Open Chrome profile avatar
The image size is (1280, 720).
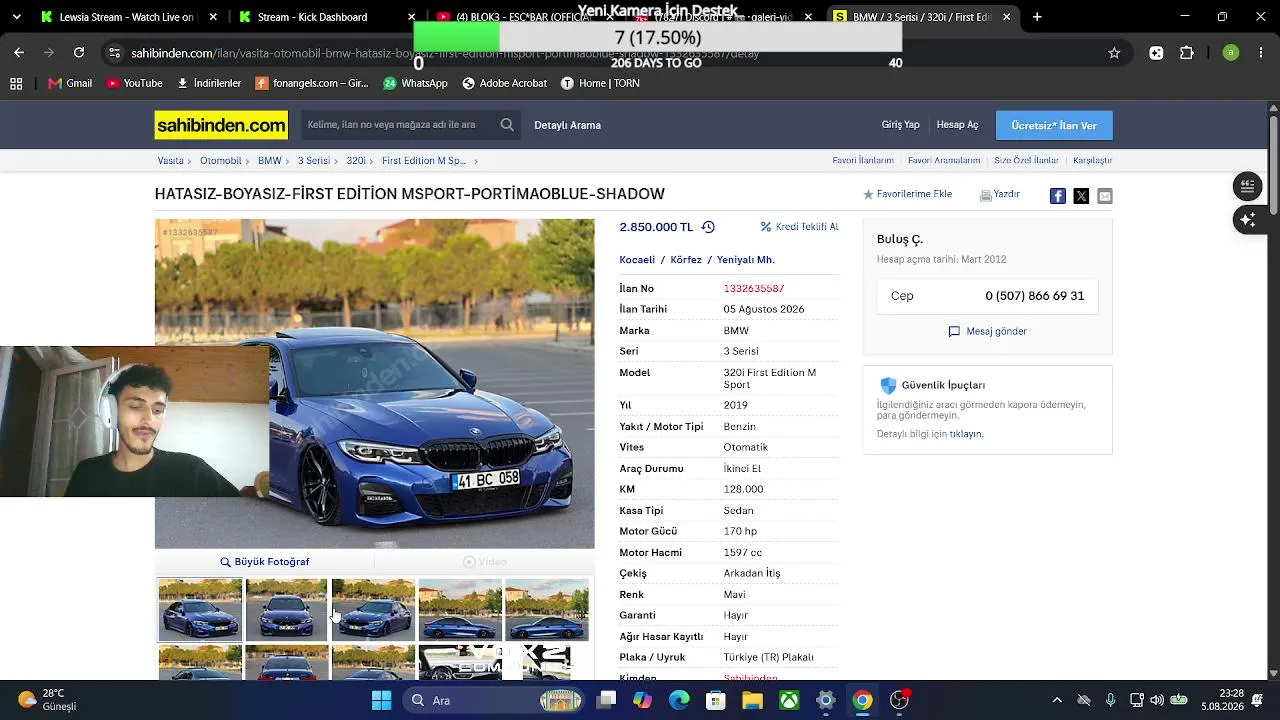(x=1231, y=53)
